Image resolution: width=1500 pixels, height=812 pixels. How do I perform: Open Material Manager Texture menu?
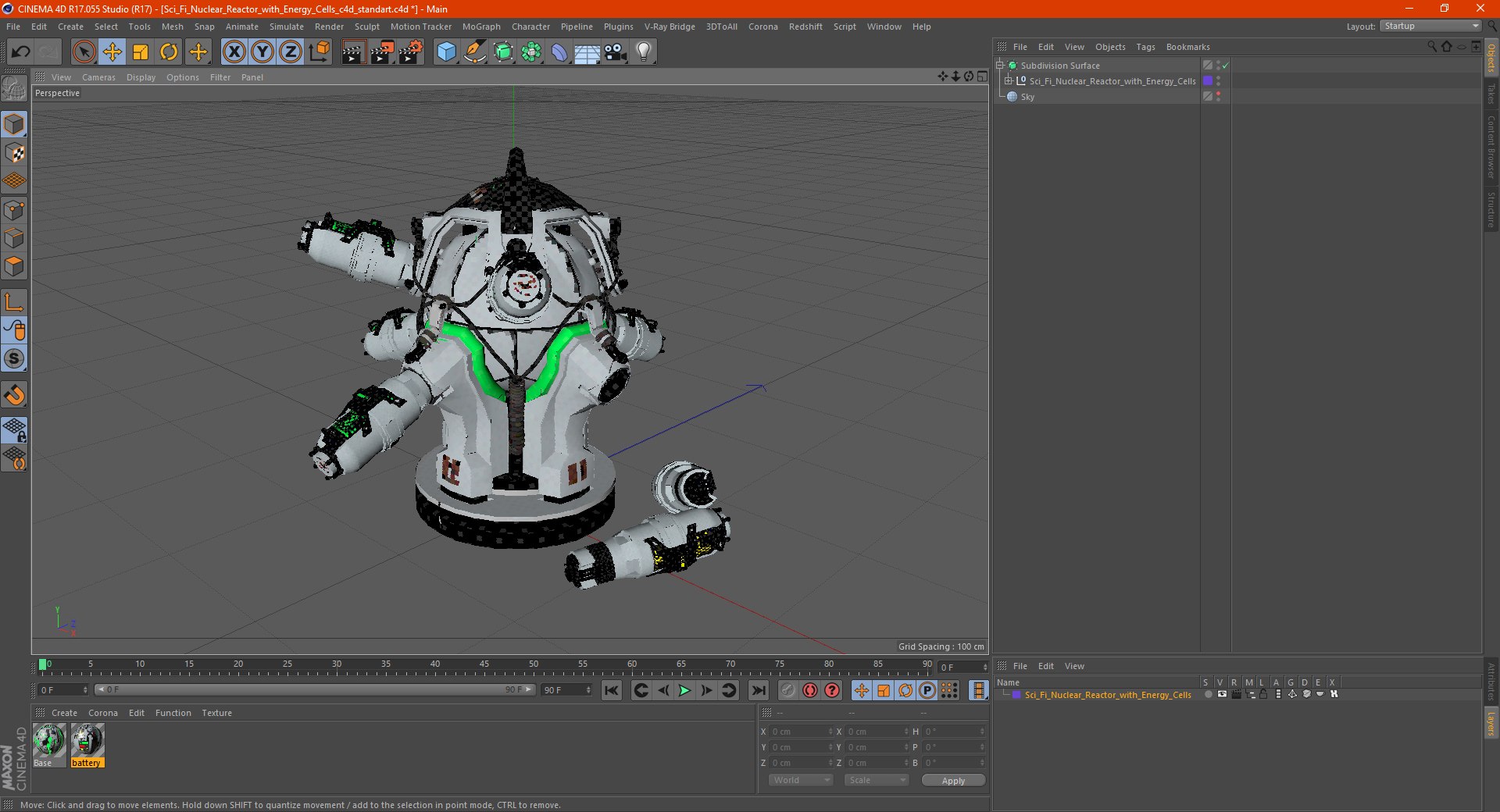point(216,713)
